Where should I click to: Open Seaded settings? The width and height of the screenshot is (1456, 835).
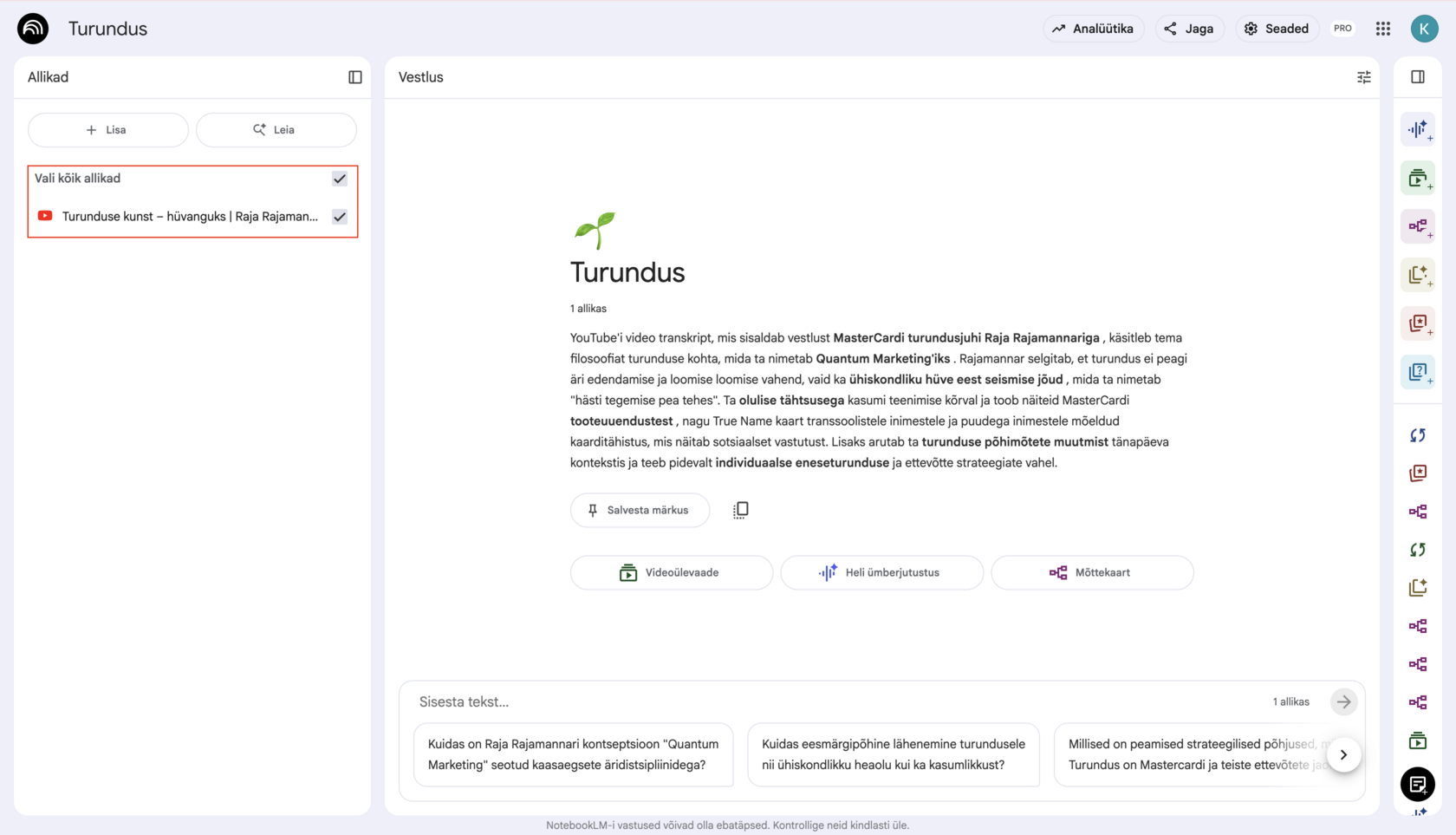[x=1277, y=29]
